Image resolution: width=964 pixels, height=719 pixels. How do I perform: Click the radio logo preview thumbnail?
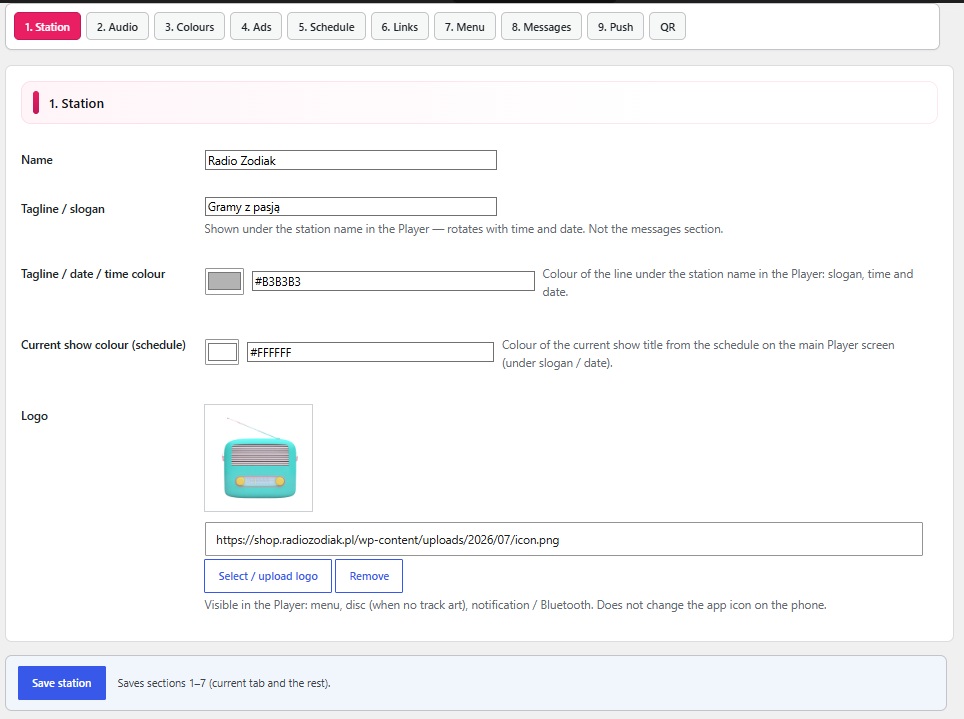tap(258, 458)
